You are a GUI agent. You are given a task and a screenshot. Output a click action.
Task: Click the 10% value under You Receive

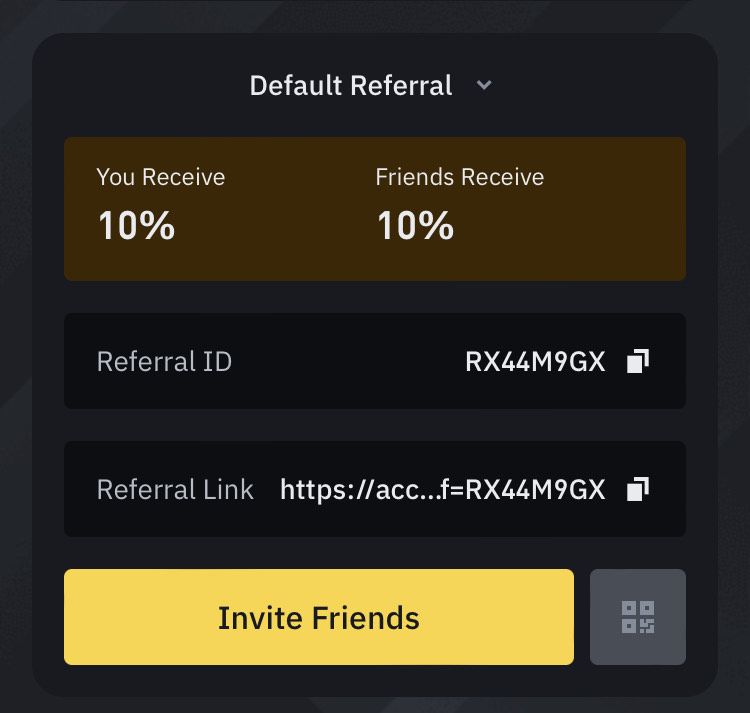pyautogui.click(x=136, y=226)
